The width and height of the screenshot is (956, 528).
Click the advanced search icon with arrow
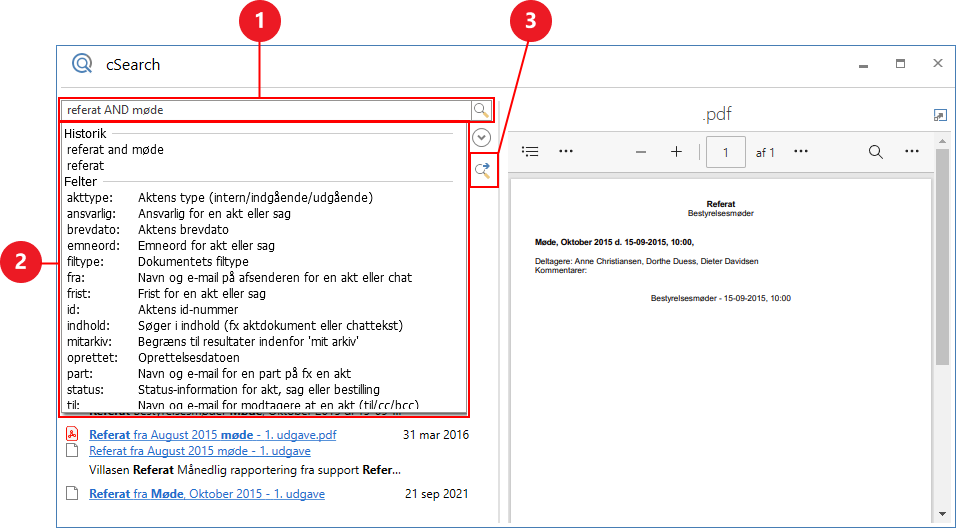coord(482,170)
